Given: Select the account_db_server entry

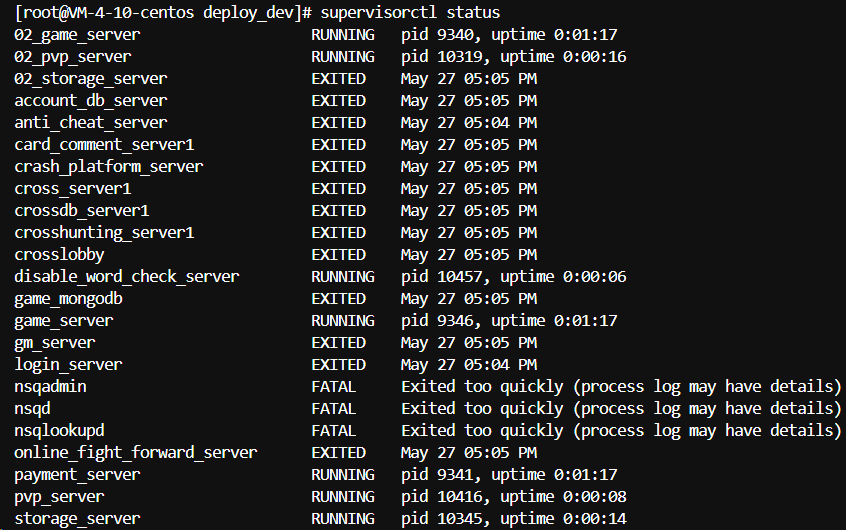Looking at the screenshot, I should point(91,100).
